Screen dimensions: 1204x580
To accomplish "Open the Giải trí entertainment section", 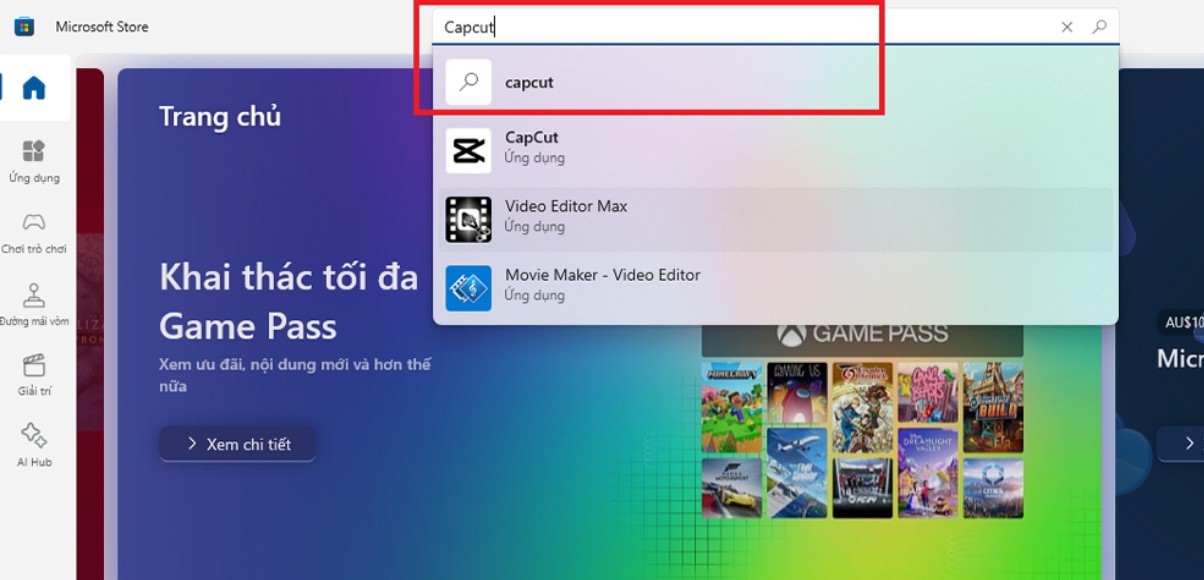I will pos(34,374).
